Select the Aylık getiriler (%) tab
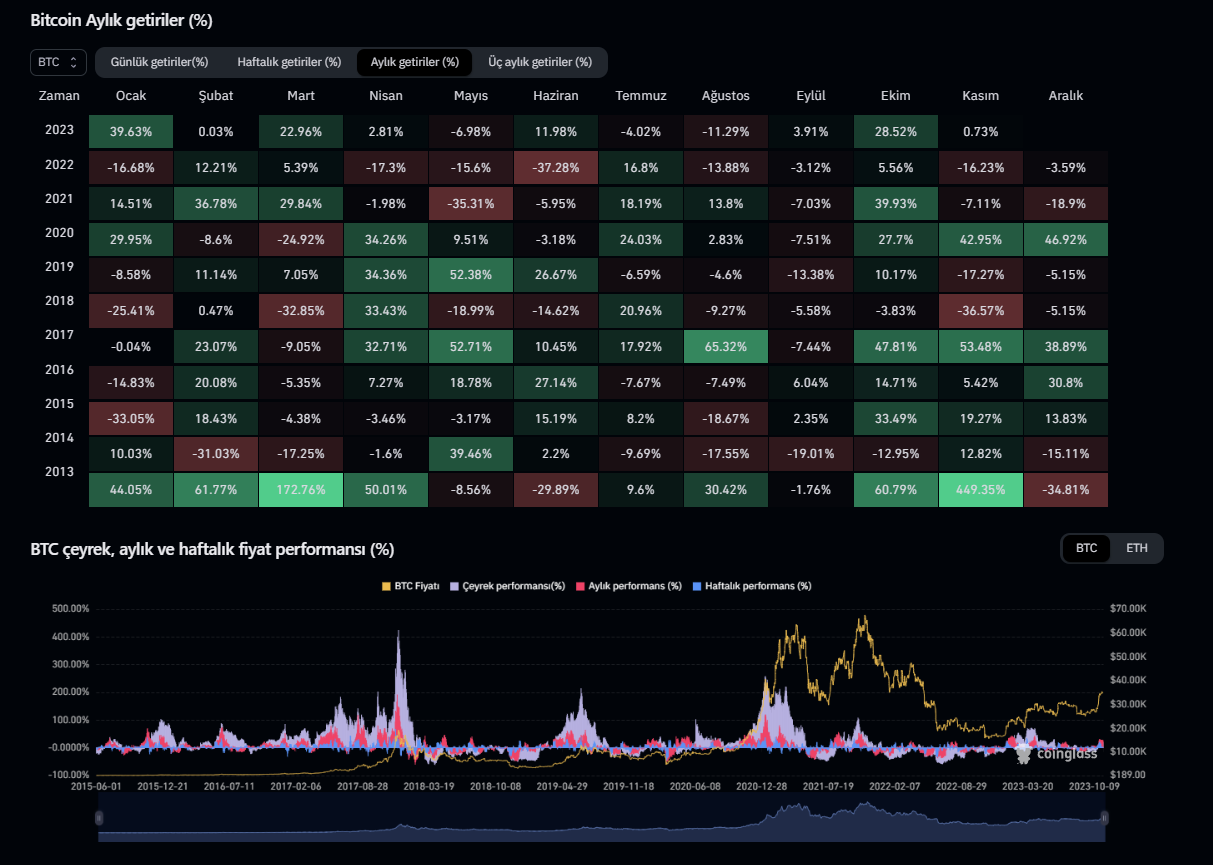The image size is (1213, 865). [x=414, y=62]
